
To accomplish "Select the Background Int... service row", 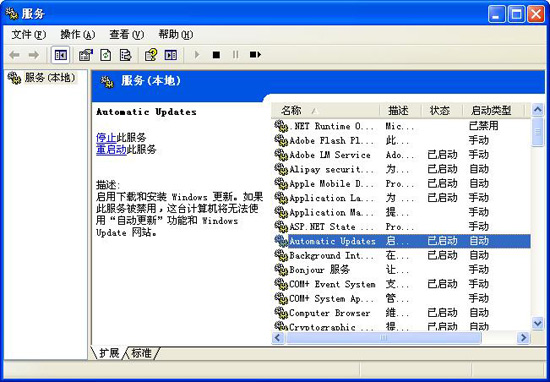I will [402, 255].
